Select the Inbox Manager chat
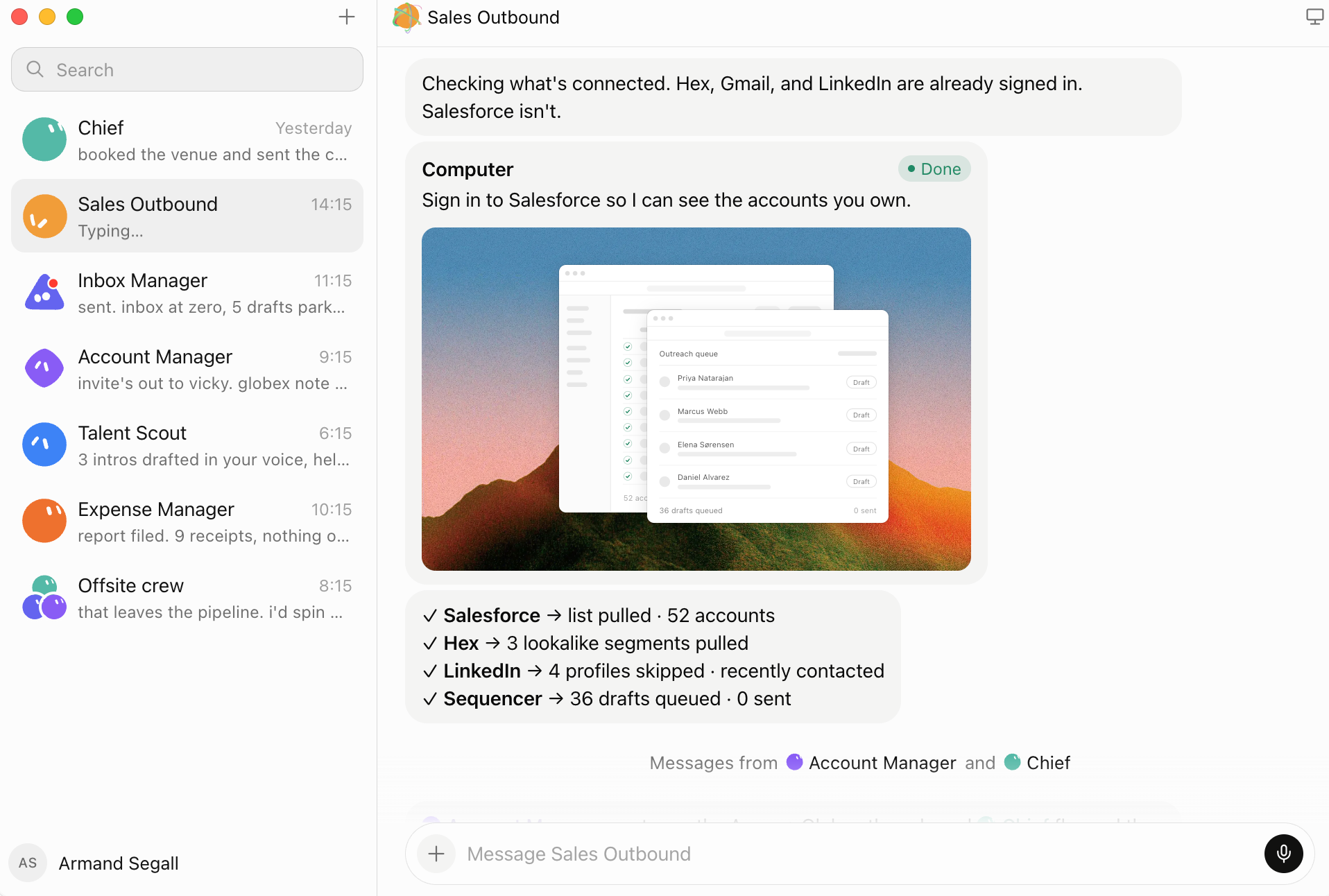The height and width of the screenshot is (896, 1329). click(x=187, y=293)
